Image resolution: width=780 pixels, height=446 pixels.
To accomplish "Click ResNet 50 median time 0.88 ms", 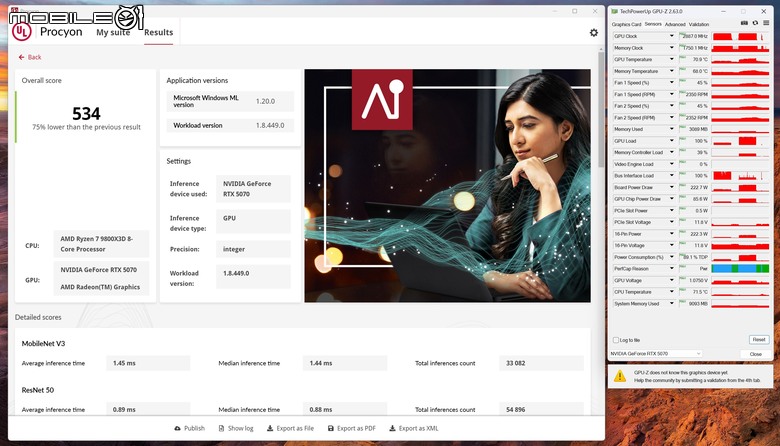I will [345, 409].
